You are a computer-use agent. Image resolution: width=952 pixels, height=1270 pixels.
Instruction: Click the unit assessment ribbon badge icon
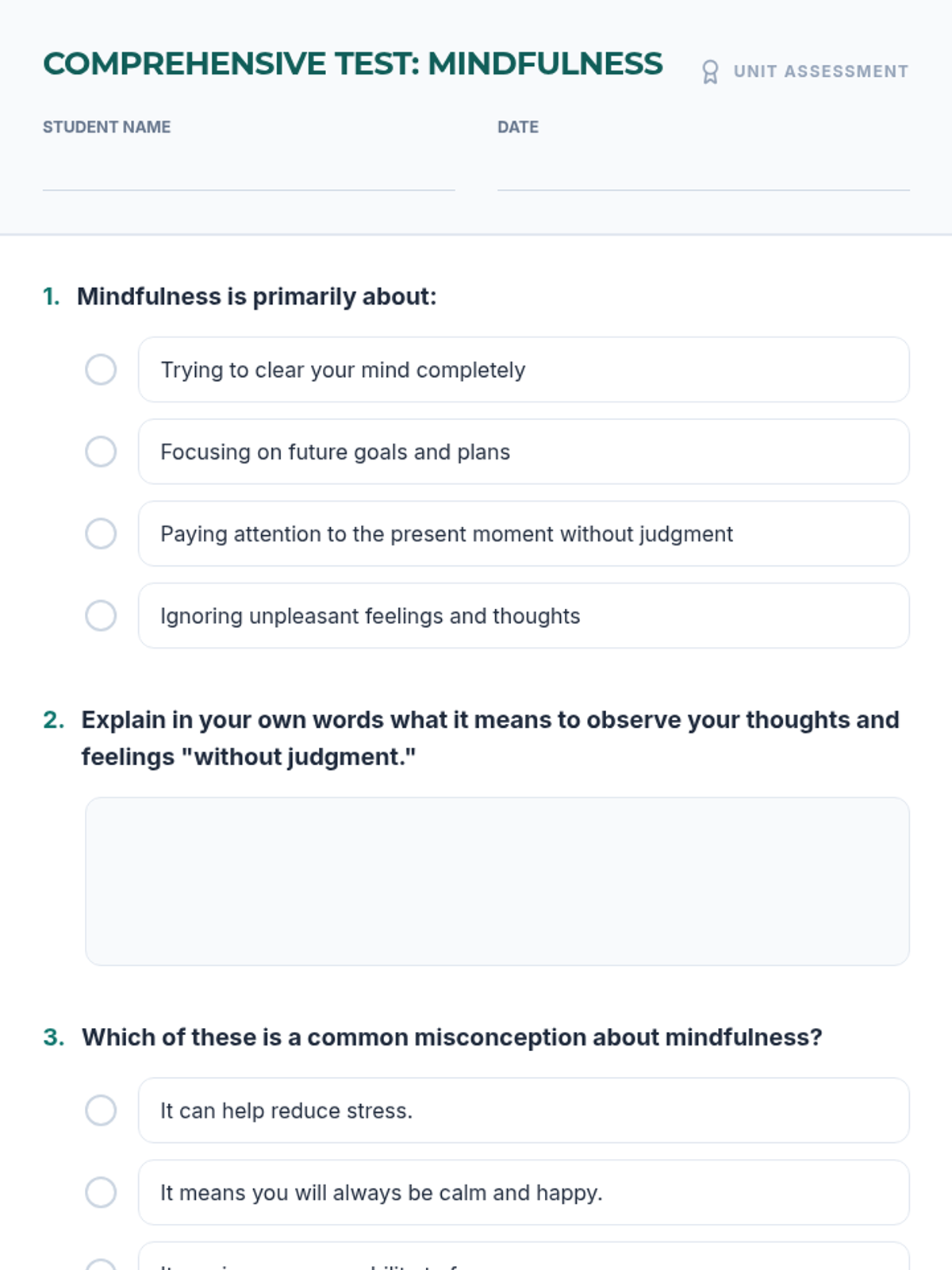coord(710,72)
